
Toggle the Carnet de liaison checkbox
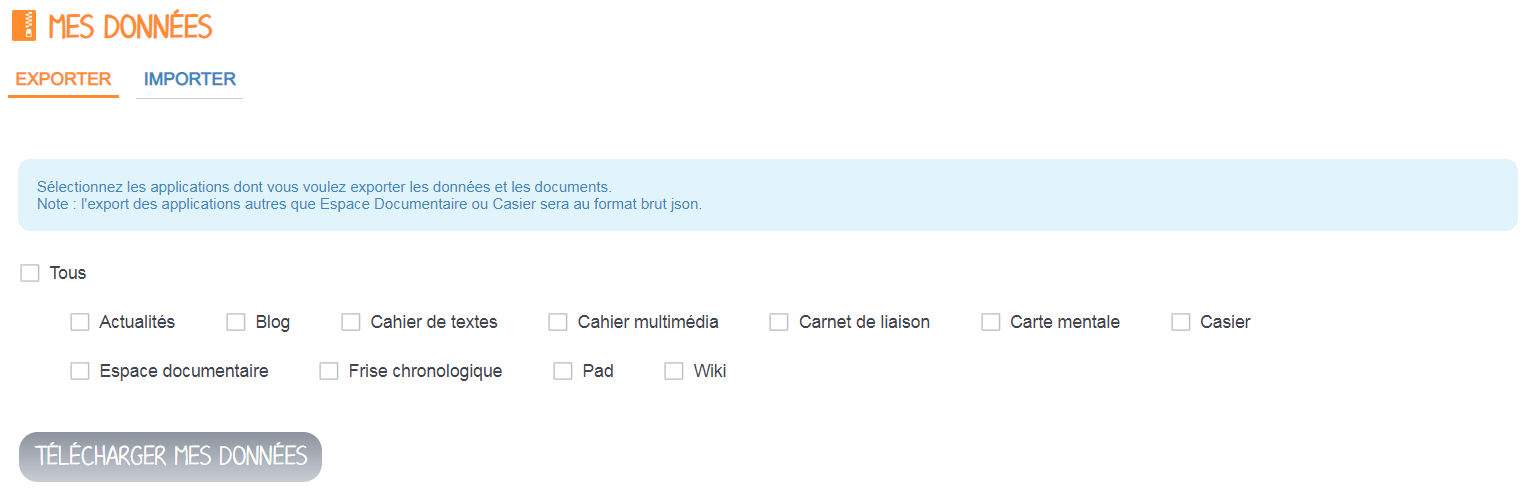[x=779, y=322]
